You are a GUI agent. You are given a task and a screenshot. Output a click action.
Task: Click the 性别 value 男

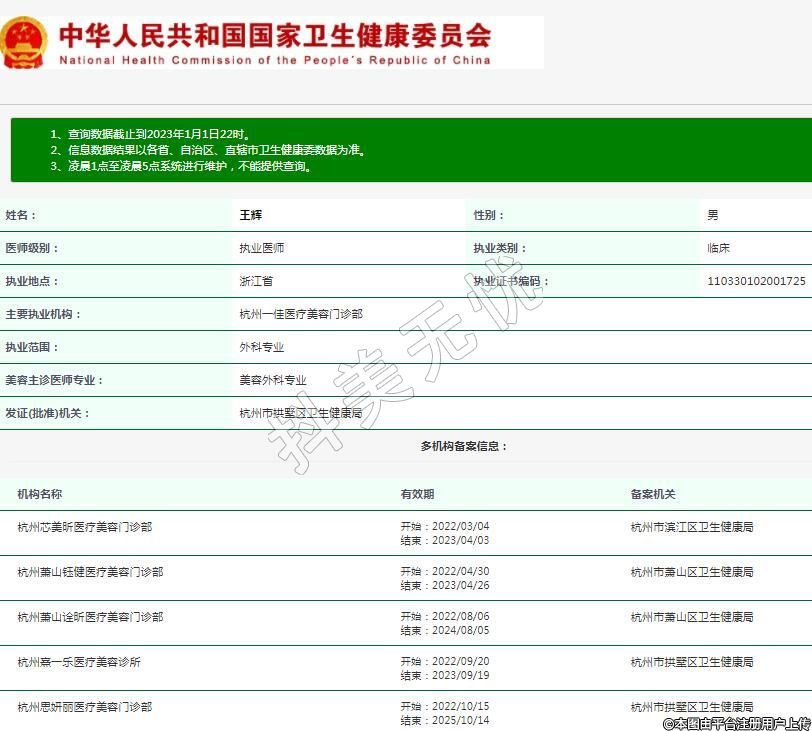pyautogui.click(x=712, y=215)
